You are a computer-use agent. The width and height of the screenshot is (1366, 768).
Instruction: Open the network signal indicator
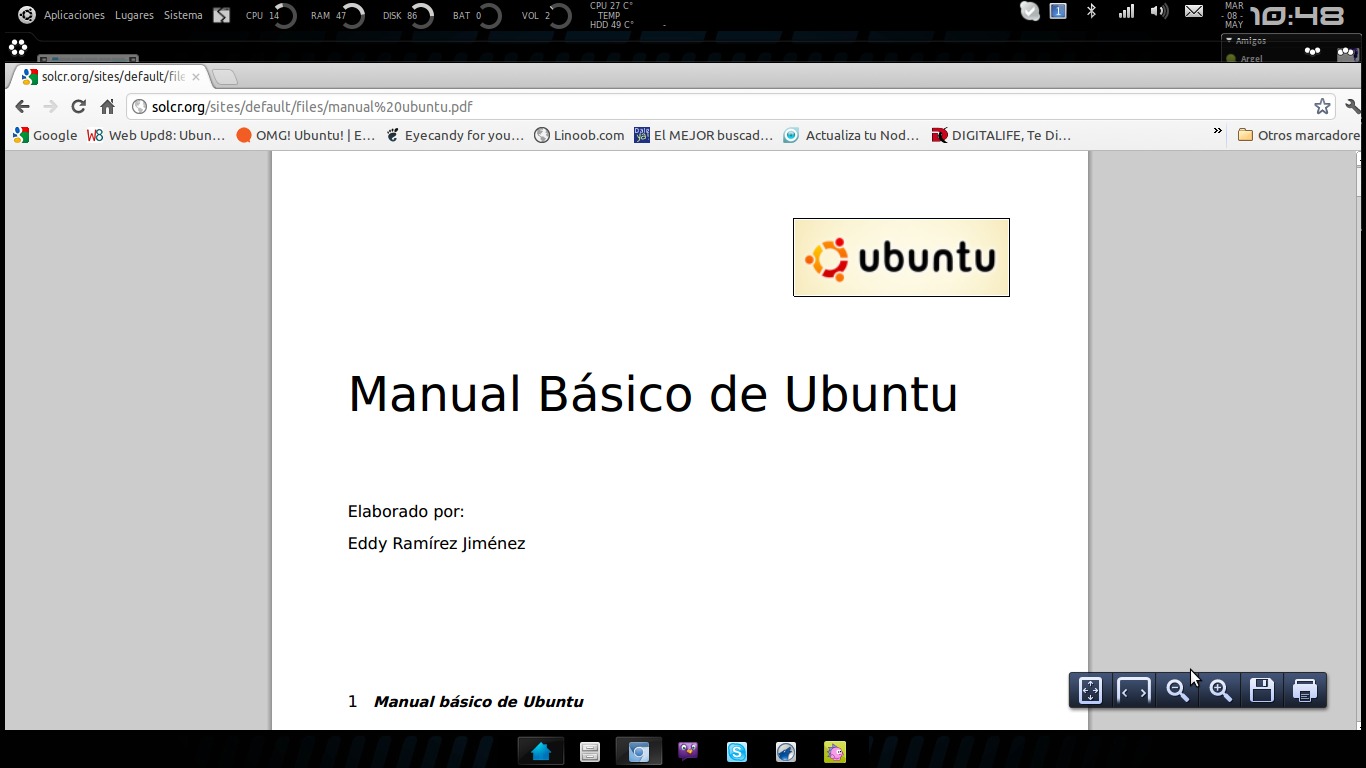pyautogui.click(x=1126, y=11)
